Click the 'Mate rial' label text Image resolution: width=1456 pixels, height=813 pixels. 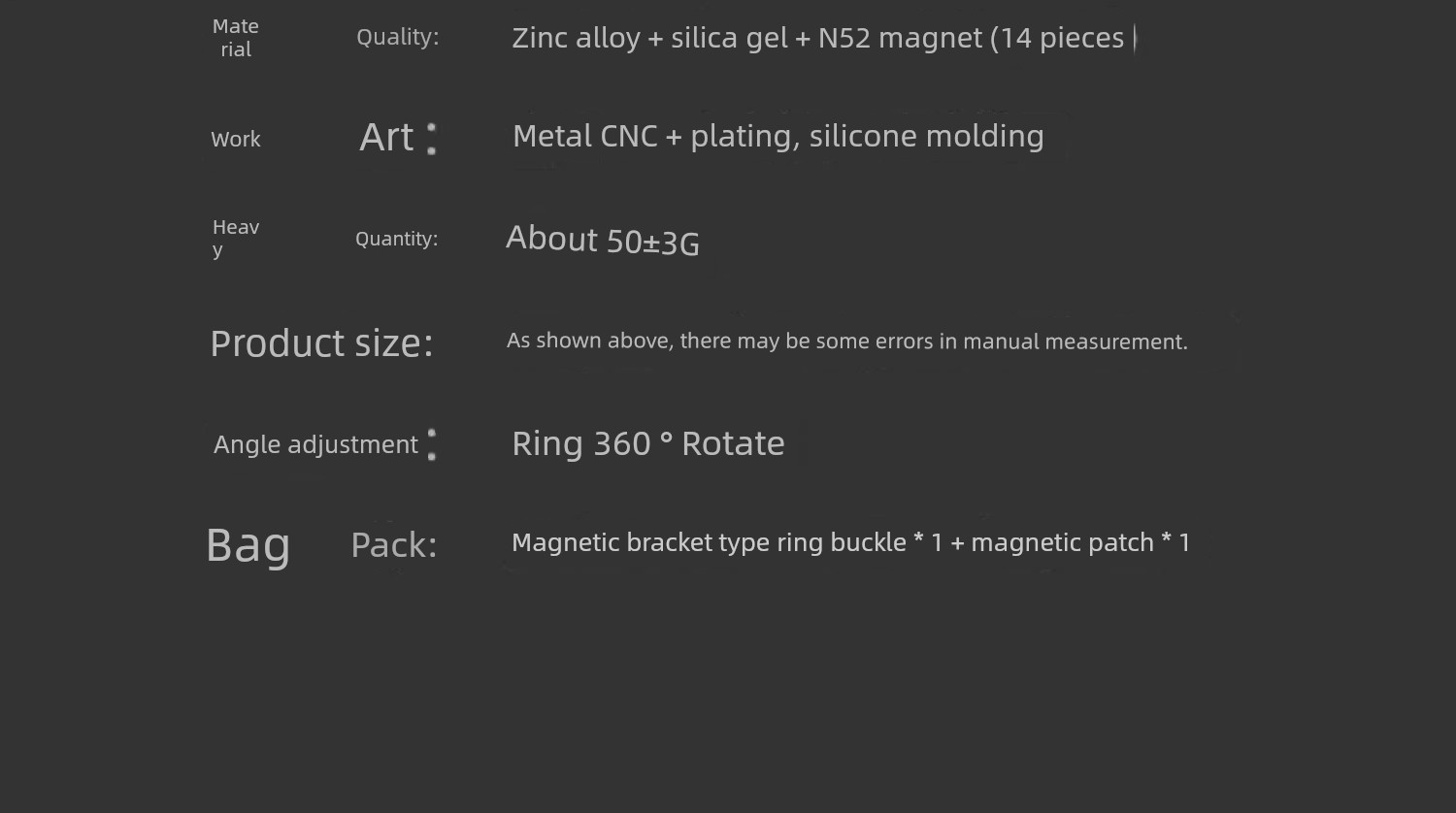click(x=236, y=38)
